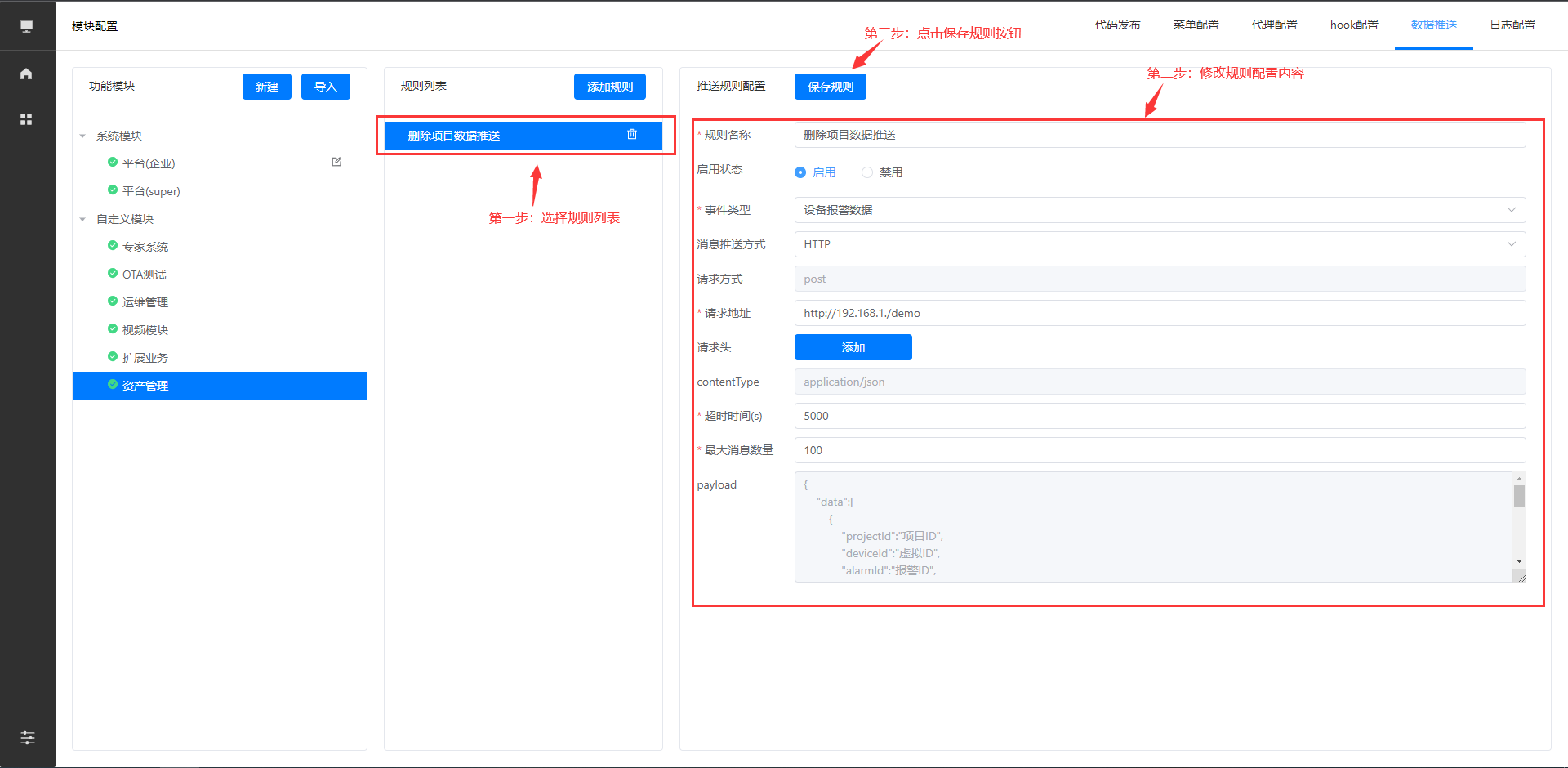
Task: Click payload scrollbar down arrow
Action: (x=1519, y=561)
